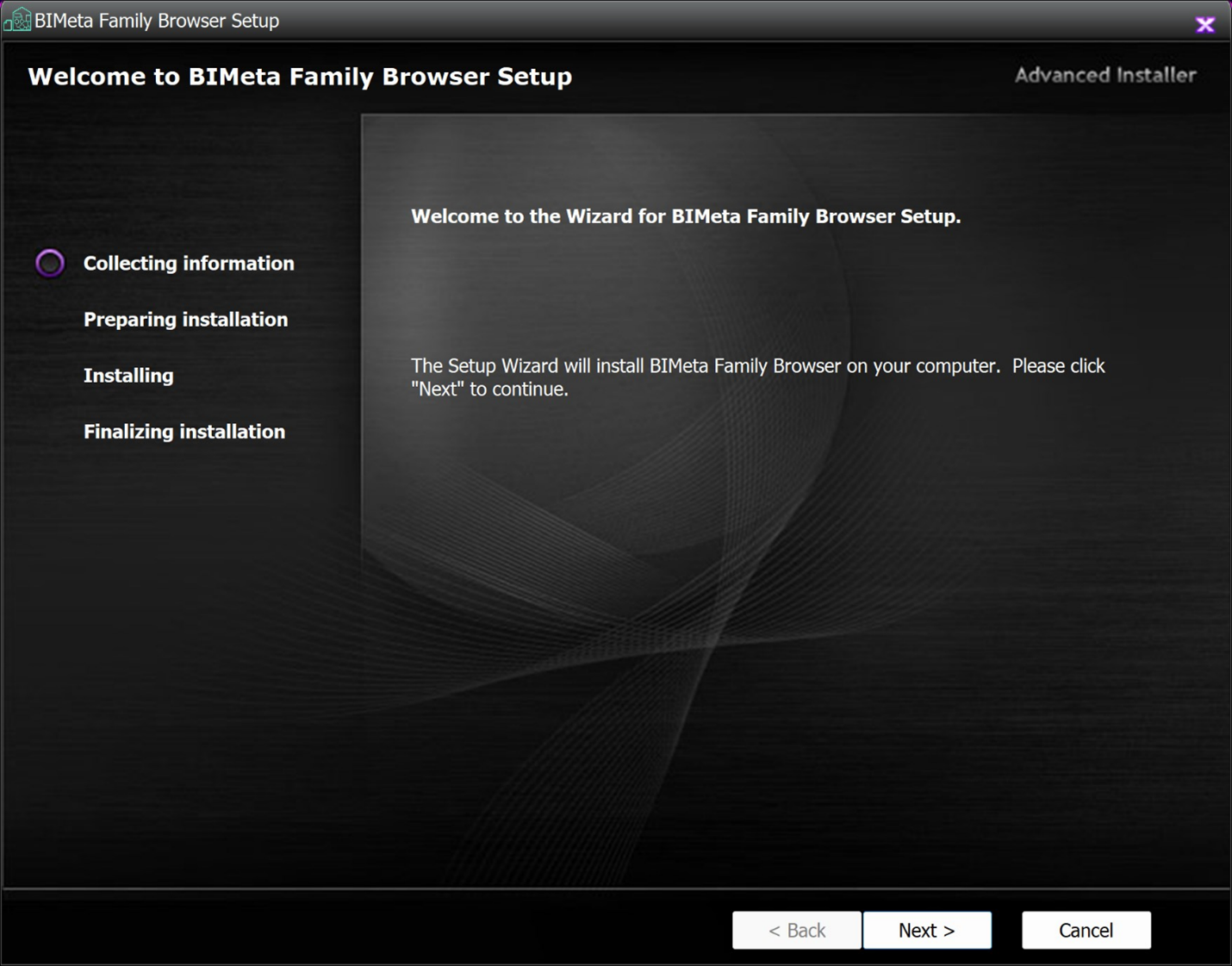This screenshot has width=1232, height=966.
Task: Select the "Collecting information" step label
Action: click(x=189, y=263)
